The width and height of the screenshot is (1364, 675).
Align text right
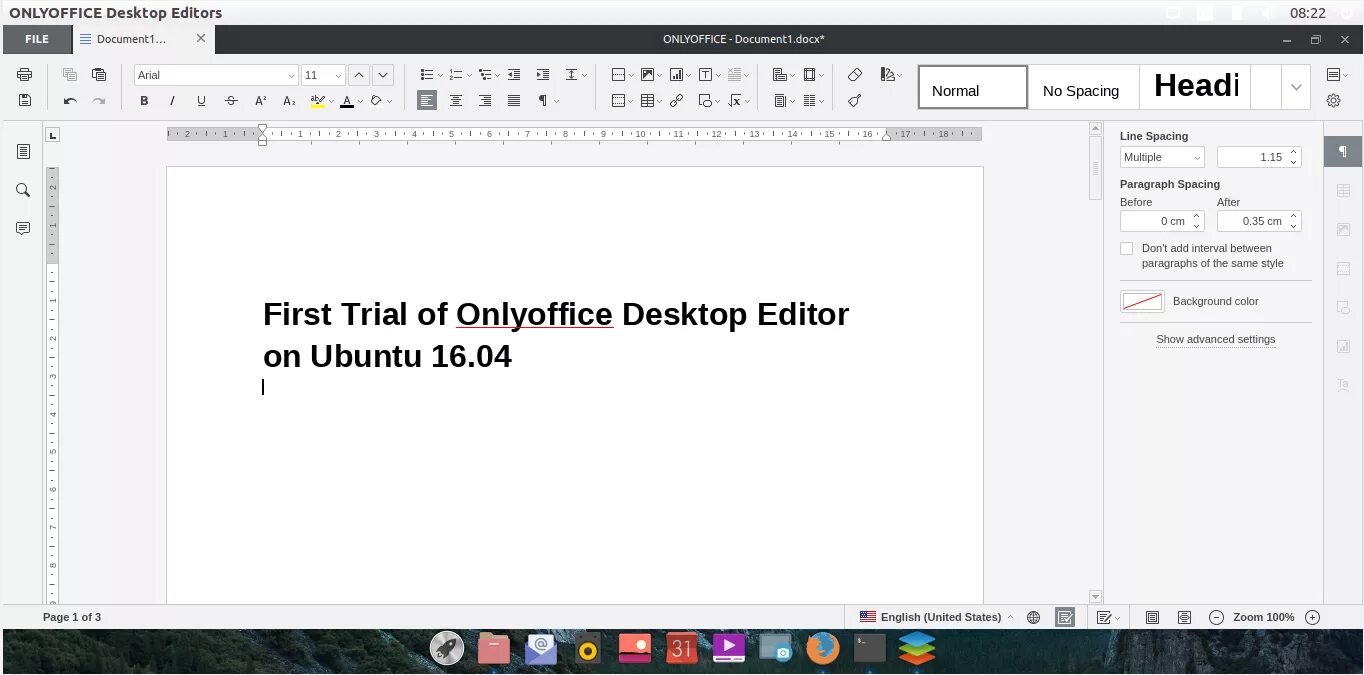point(485,101)
